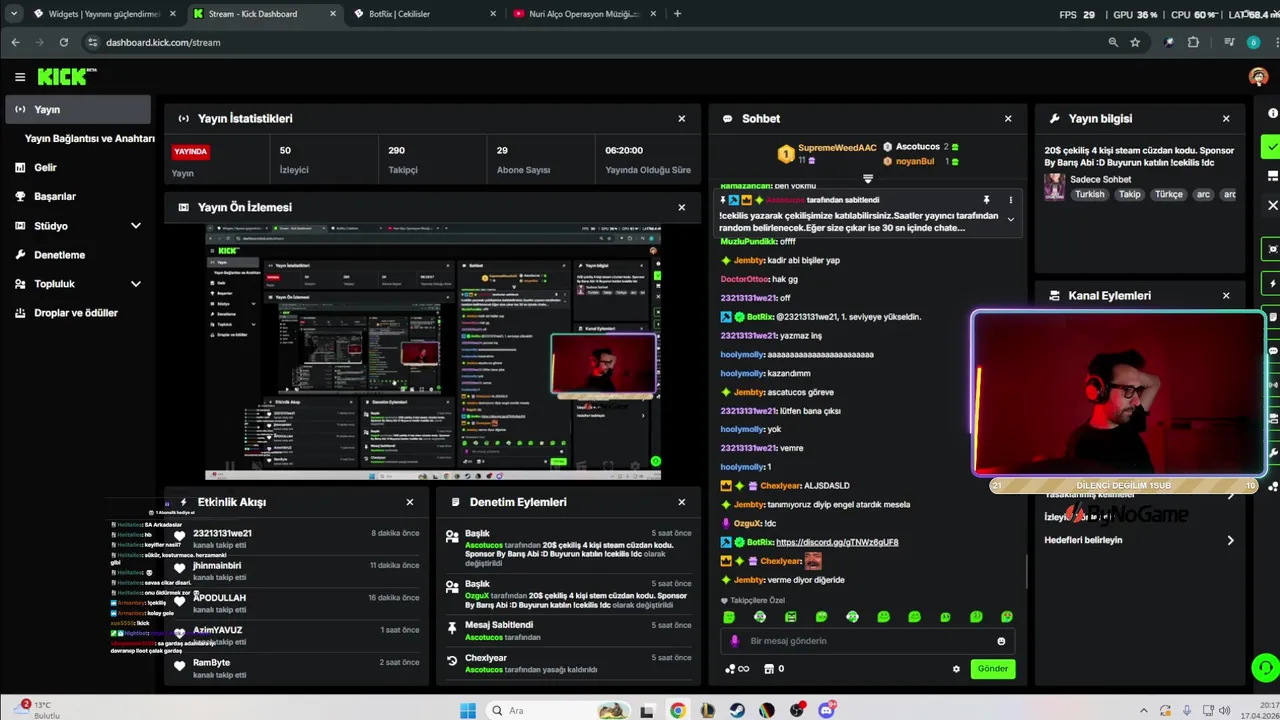This screenshot has height=720, width=1280.
Task: Click the Turkish tag in Yayın bilgisi
Action: 1090,195
